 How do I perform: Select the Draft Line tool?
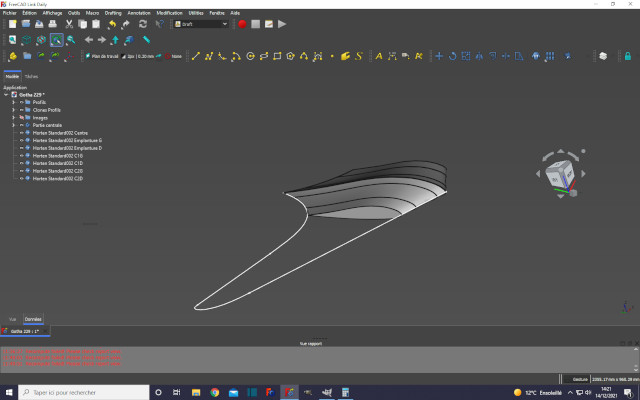196,56
